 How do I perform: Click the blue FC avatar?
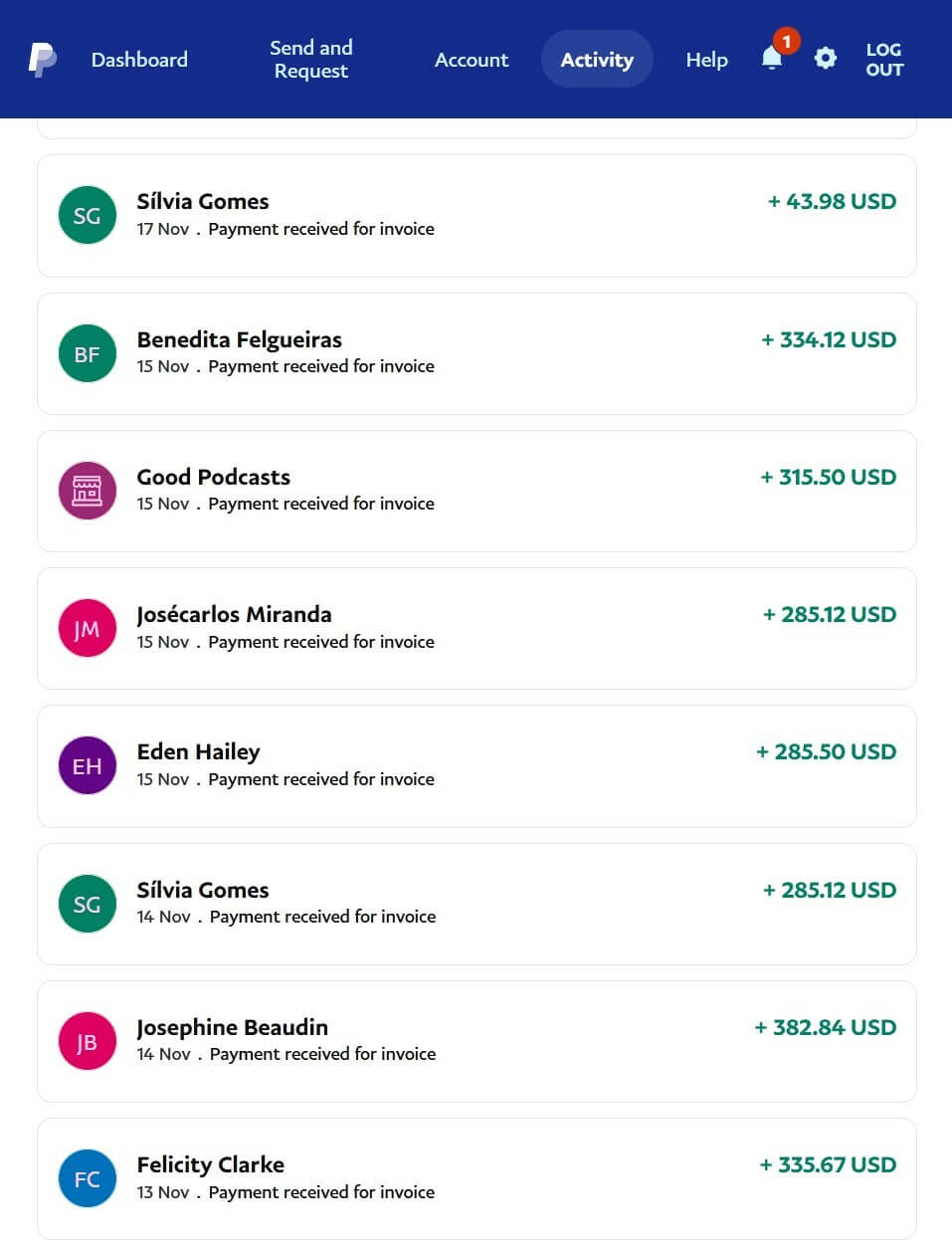tap(88, 1178)
